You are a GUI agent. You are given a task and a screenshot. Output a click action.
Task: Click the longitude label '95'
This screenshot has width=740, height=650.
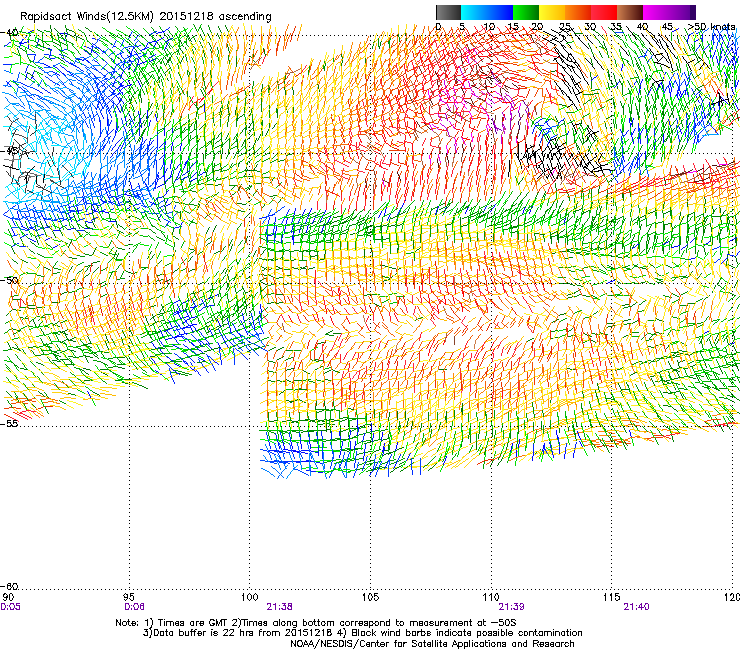tap(129, 598)
